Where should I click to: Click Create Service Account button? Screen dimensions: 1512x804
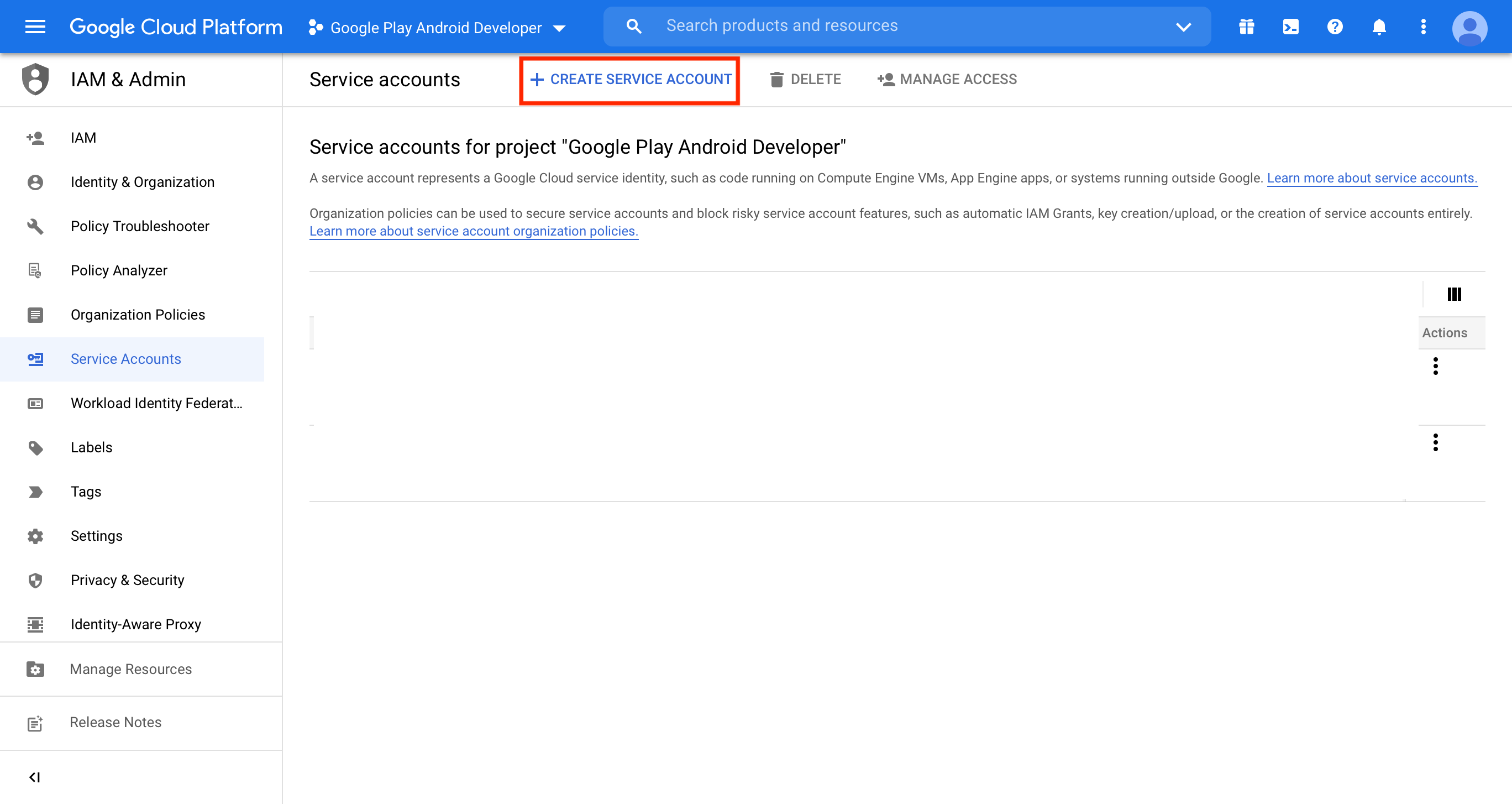point(631,79)
